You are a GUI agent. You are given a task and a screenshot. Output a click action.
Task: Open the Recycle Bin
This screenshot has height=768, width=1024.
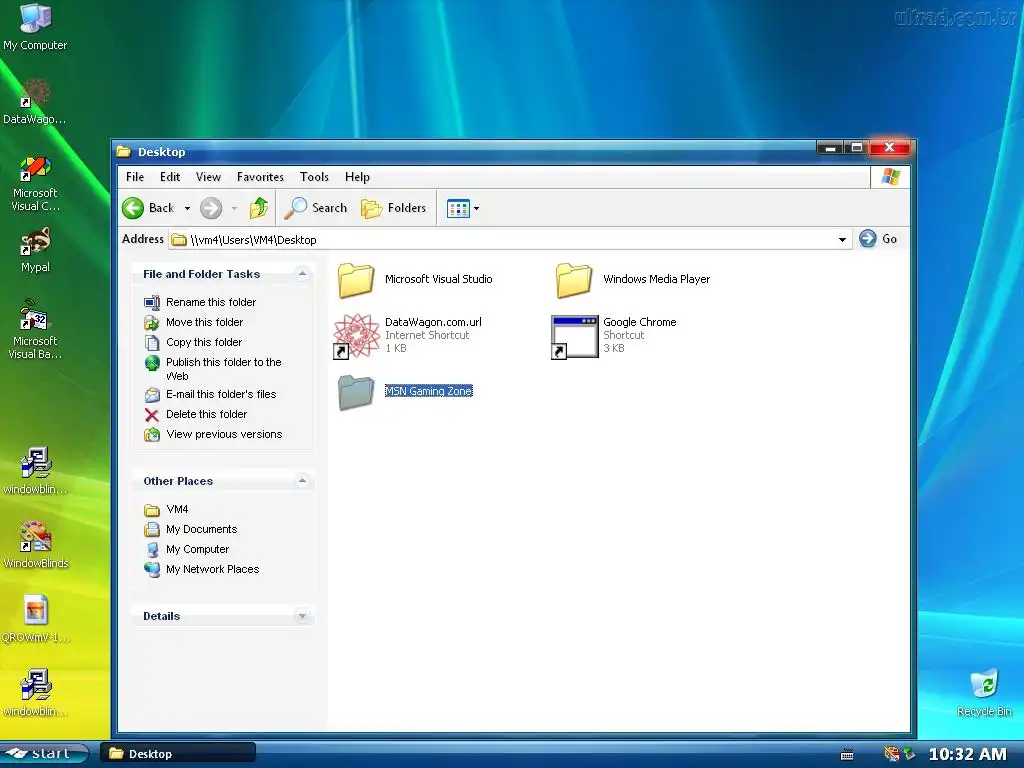984,692
